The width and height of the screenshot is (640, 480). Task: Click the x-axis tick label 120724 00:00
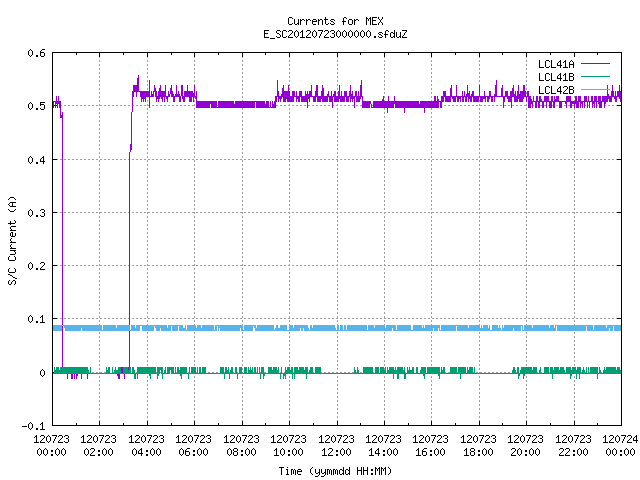620,446
